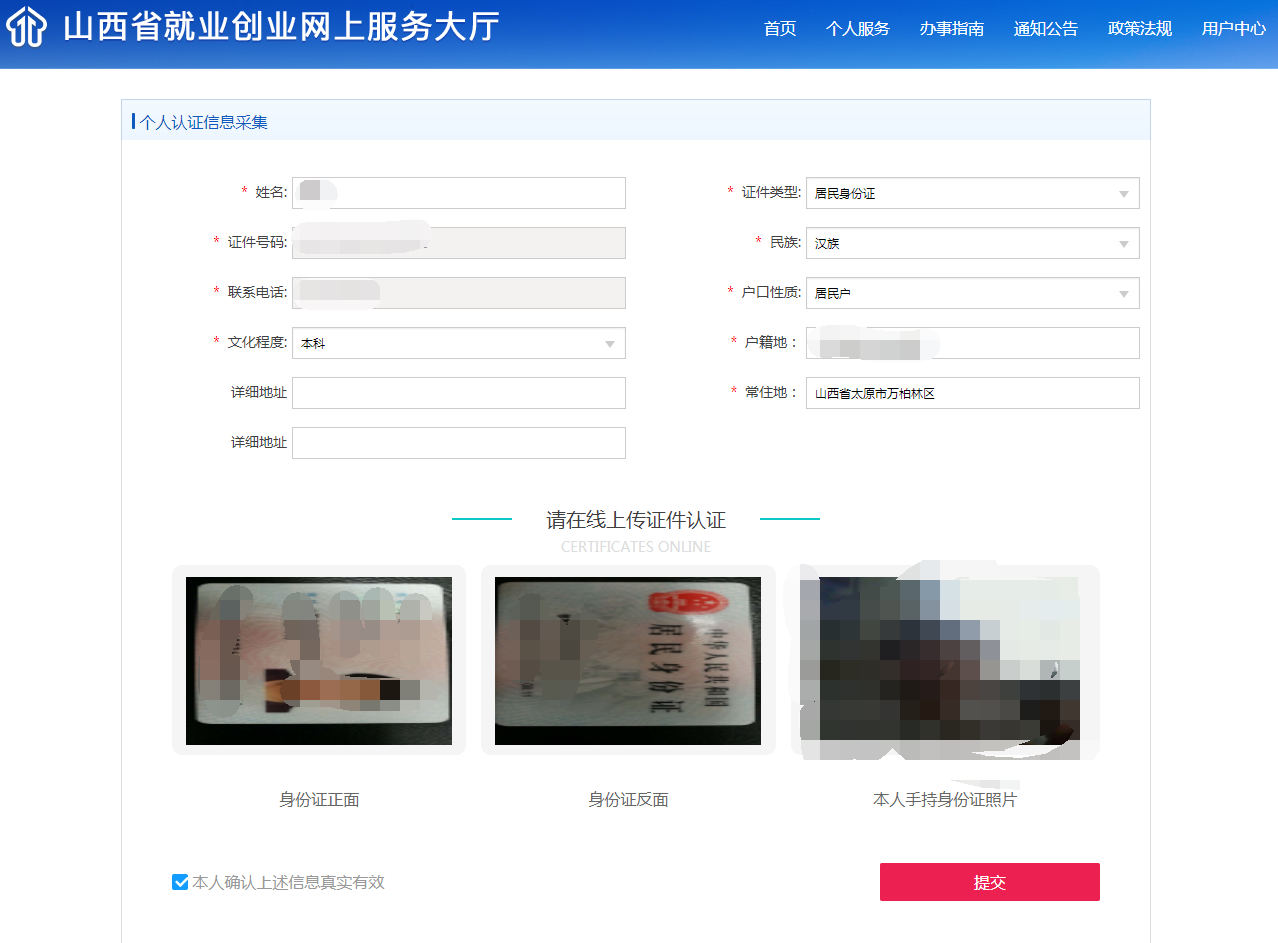The image size is (1278, 943).
Task: Select the 本人手持身份证照片 thumbnail
Action: [945, 660]
